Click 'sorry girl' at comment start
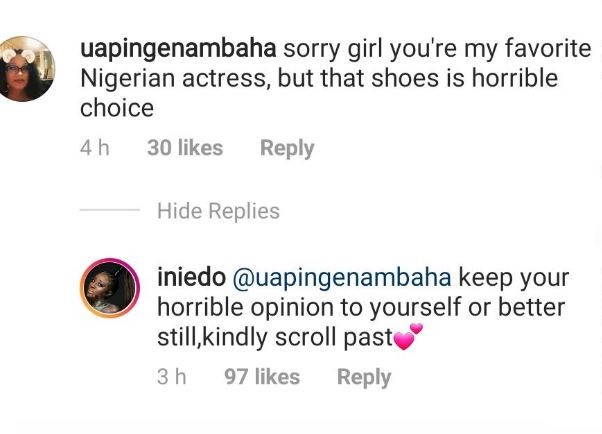Screen dimensions: 602x434 [326, 47]
